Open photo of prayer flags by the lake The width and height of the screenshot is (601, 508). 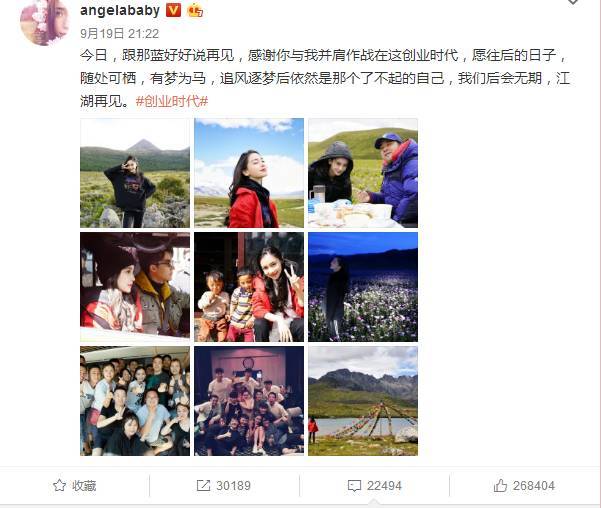click(x=363, y=401)
